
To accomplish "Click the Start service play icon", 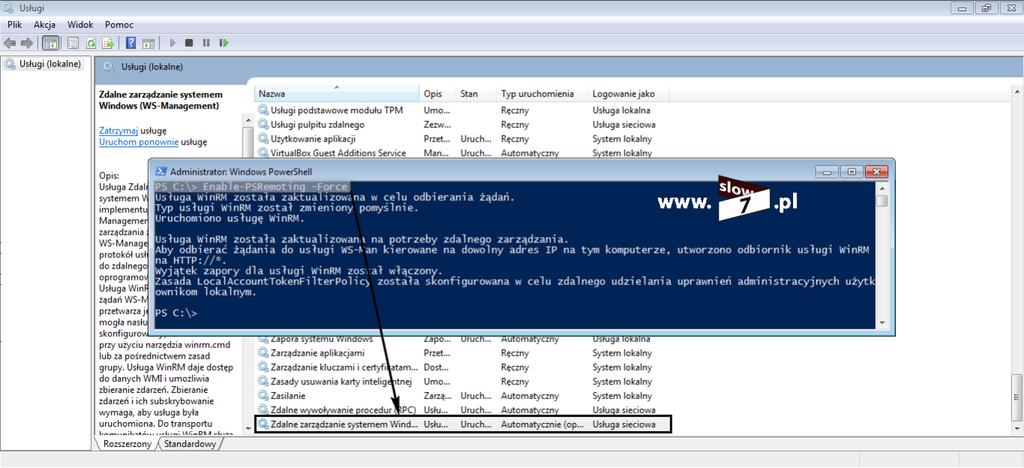I will point(172,43).
